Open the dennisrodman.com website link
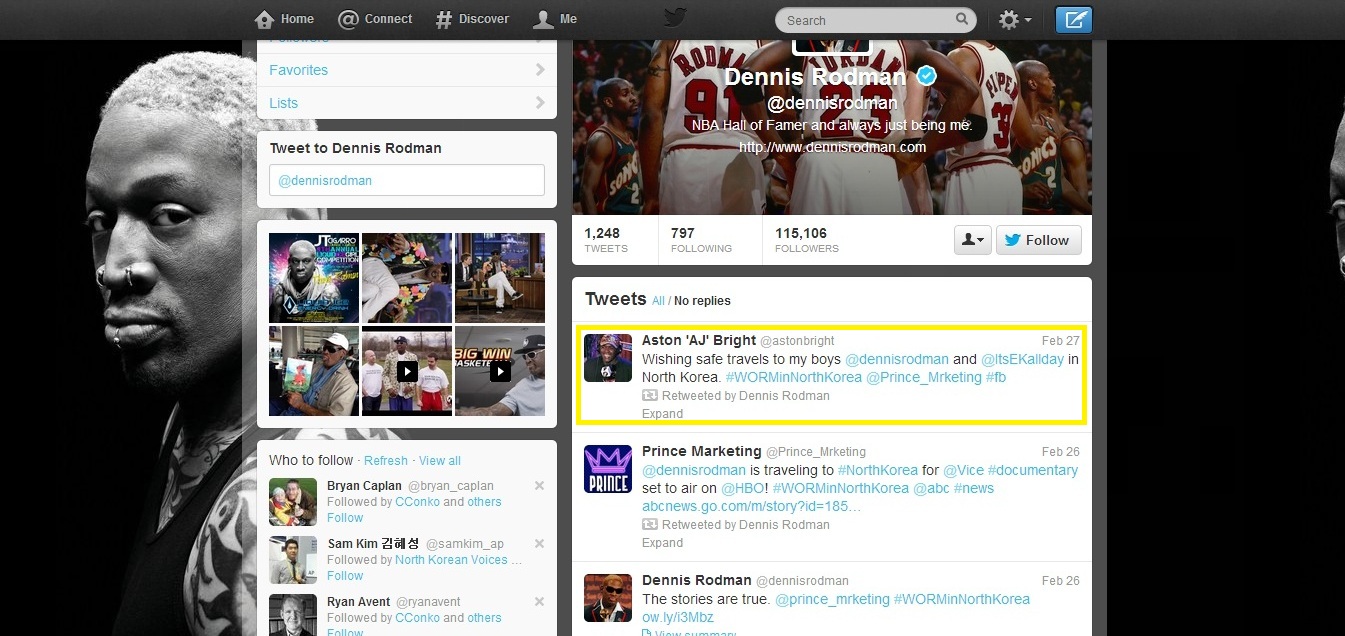Screen dimensions: 1345x636 point(832,147)
